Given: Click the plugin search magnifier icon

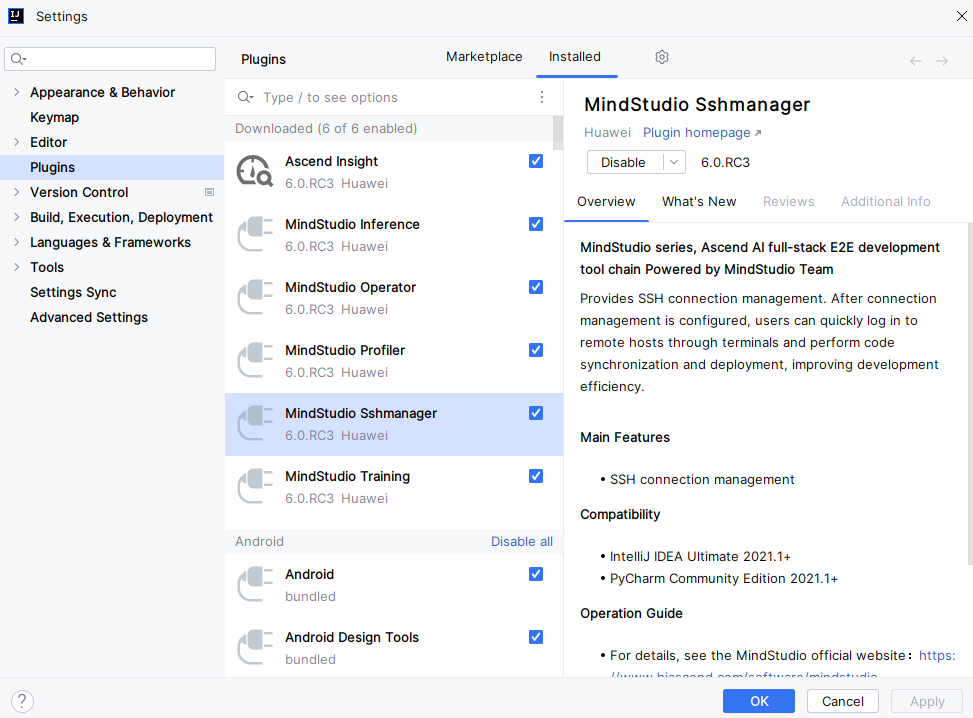Looking at the screenshot, I should pos(245,97).
